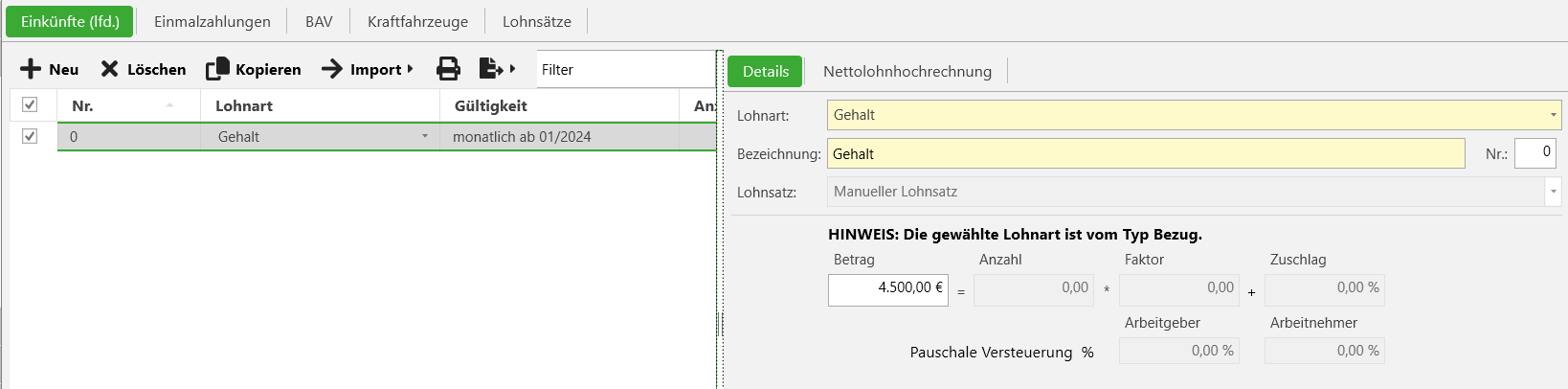Image resolution: width=1568 pixels, height=389 pixels.
Task: Select cell 'monatlich ab 01/2024'
Action: click(559, 137)
